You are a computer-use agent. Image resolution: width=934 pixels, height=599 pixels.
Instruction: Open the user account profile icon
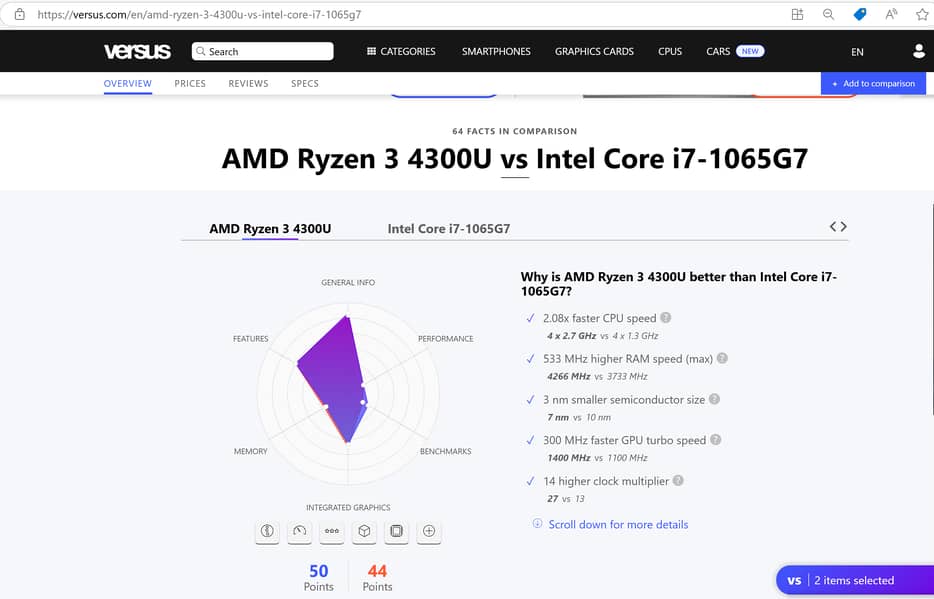pos(919,51)
